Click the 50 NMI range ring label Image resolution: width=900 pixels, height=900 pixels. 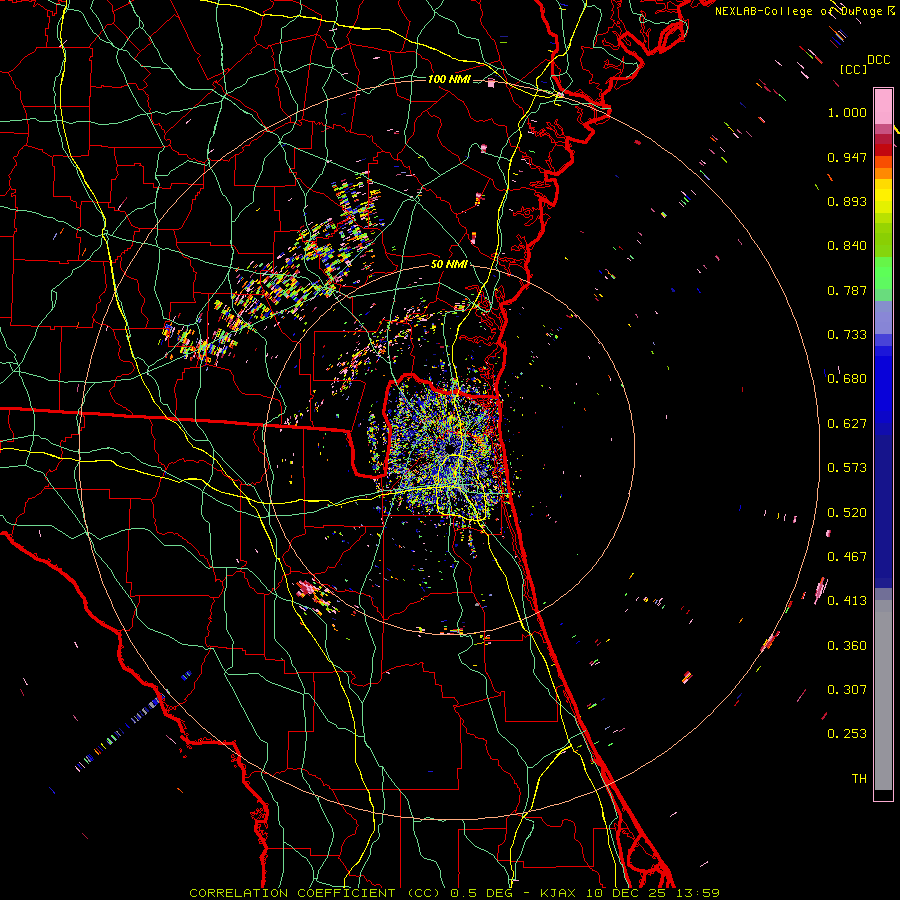449,265
